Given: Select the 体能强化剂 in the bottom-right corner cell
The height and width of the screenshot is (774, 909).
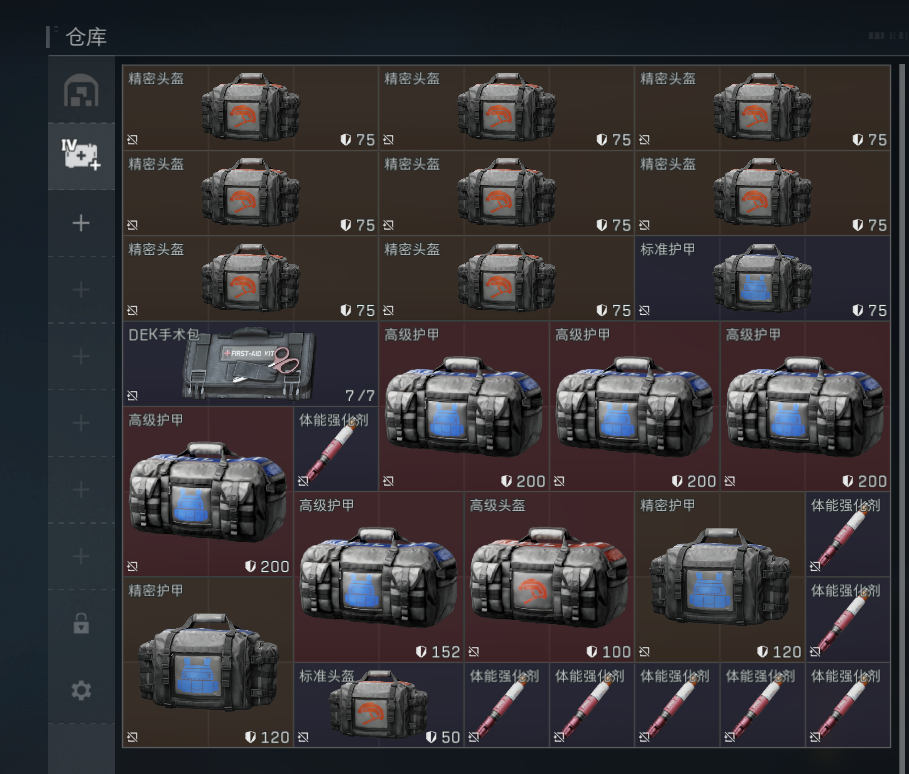Looking at the screenshot, I should tap(847, 705).
